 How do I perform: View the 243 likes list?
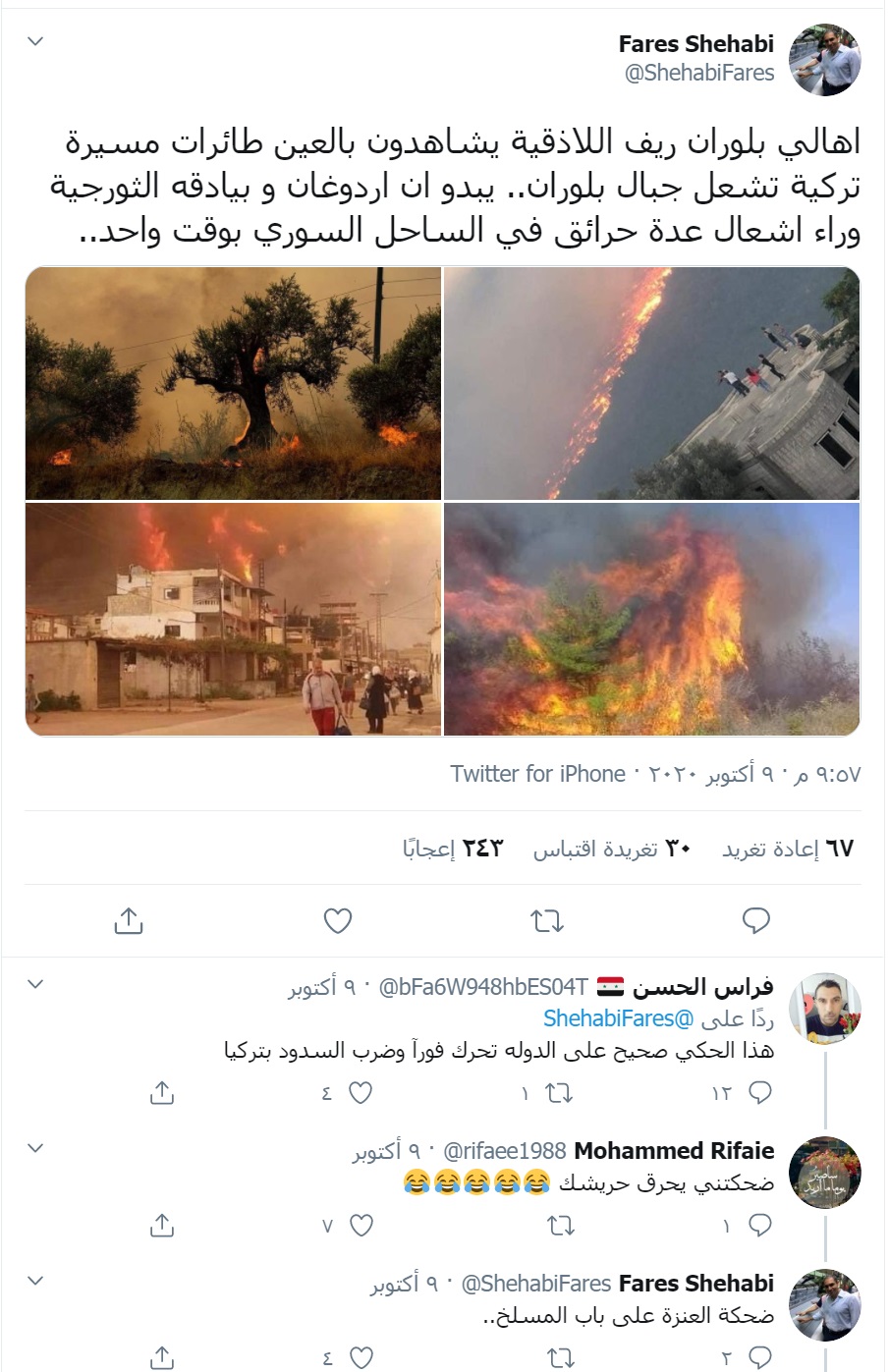[453, 848]
